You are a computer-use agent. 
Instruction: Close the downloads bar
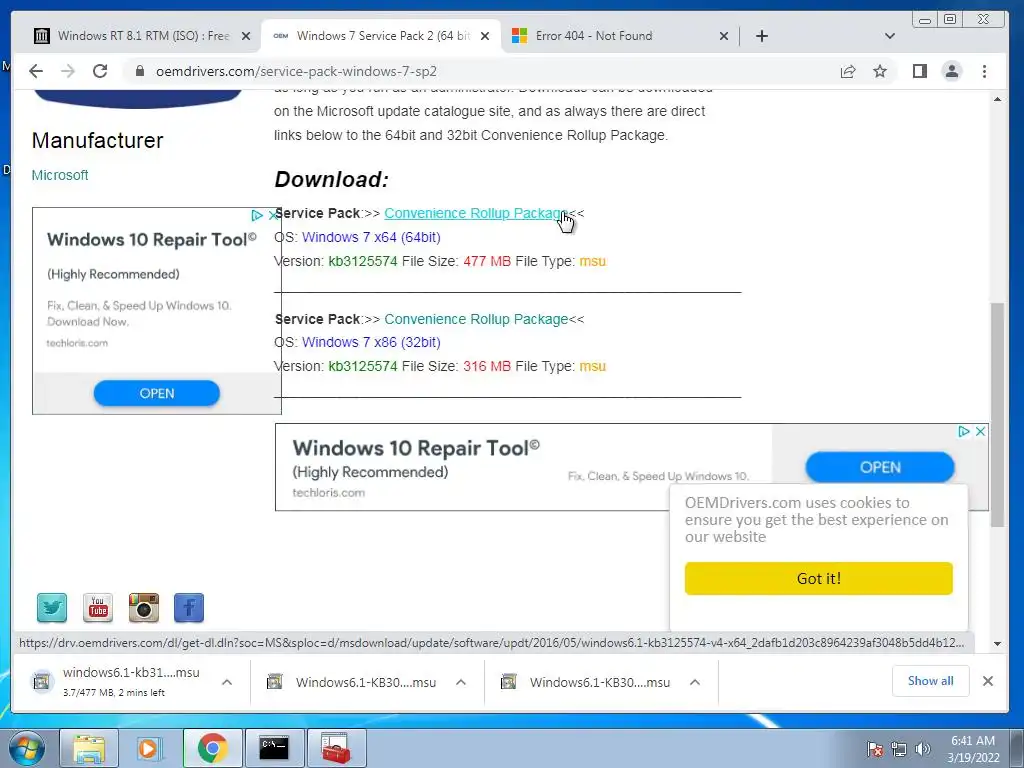[987, 681]
